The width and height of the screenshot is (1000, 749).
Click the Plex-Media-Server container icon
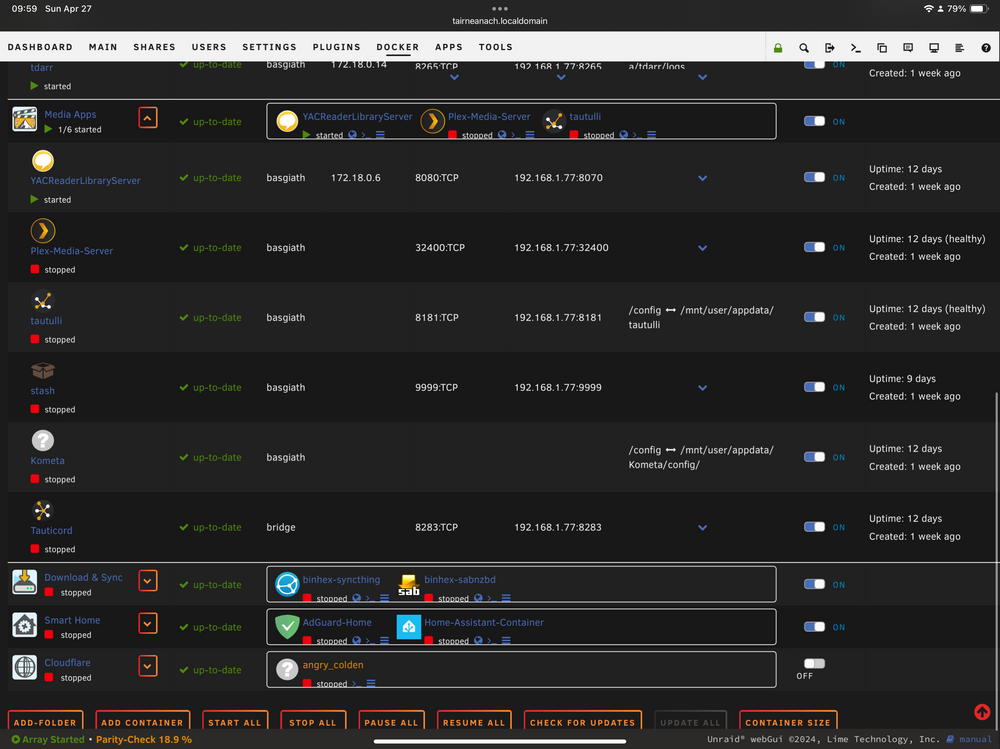43,230
